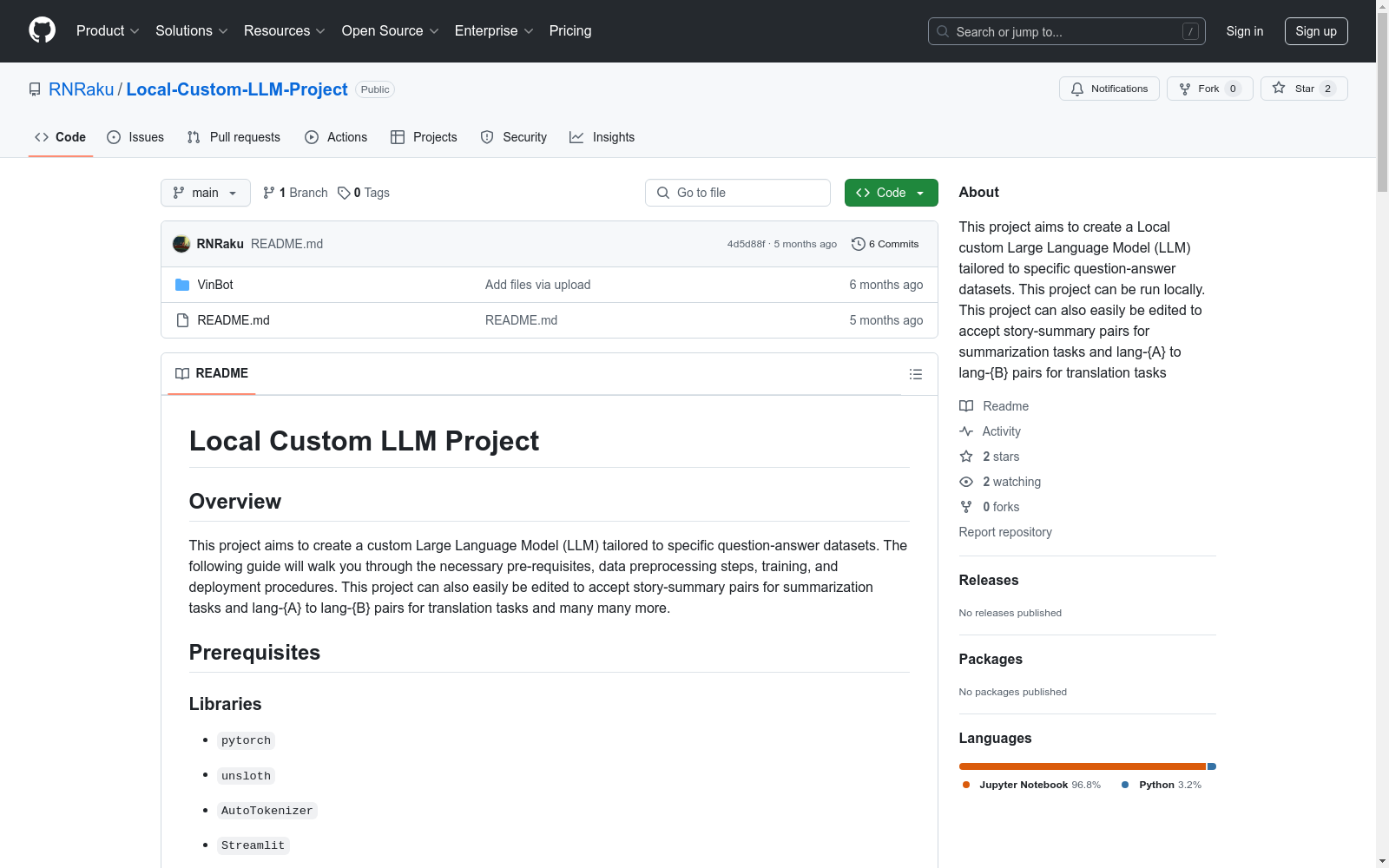The image size is (1389, 868).
Task: Open README.md file link
Action: point(234,320)
